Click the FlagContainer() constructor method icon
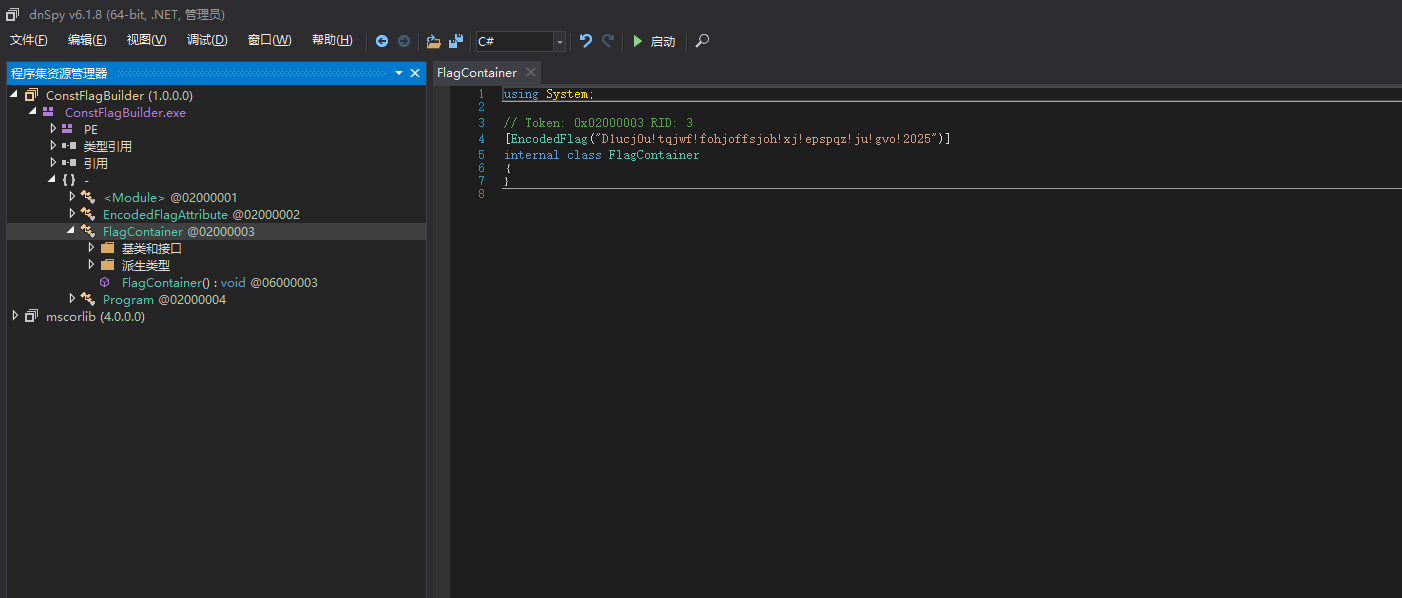 [x=105, y=283]
